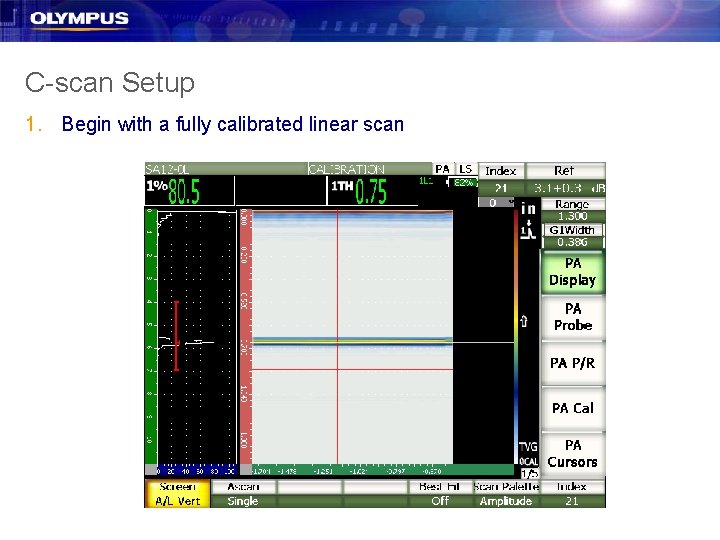The height and width of the screenshot is (540, 720).
Task: Click the amplitude color palette bar
Action: click(x=516, y=338)
